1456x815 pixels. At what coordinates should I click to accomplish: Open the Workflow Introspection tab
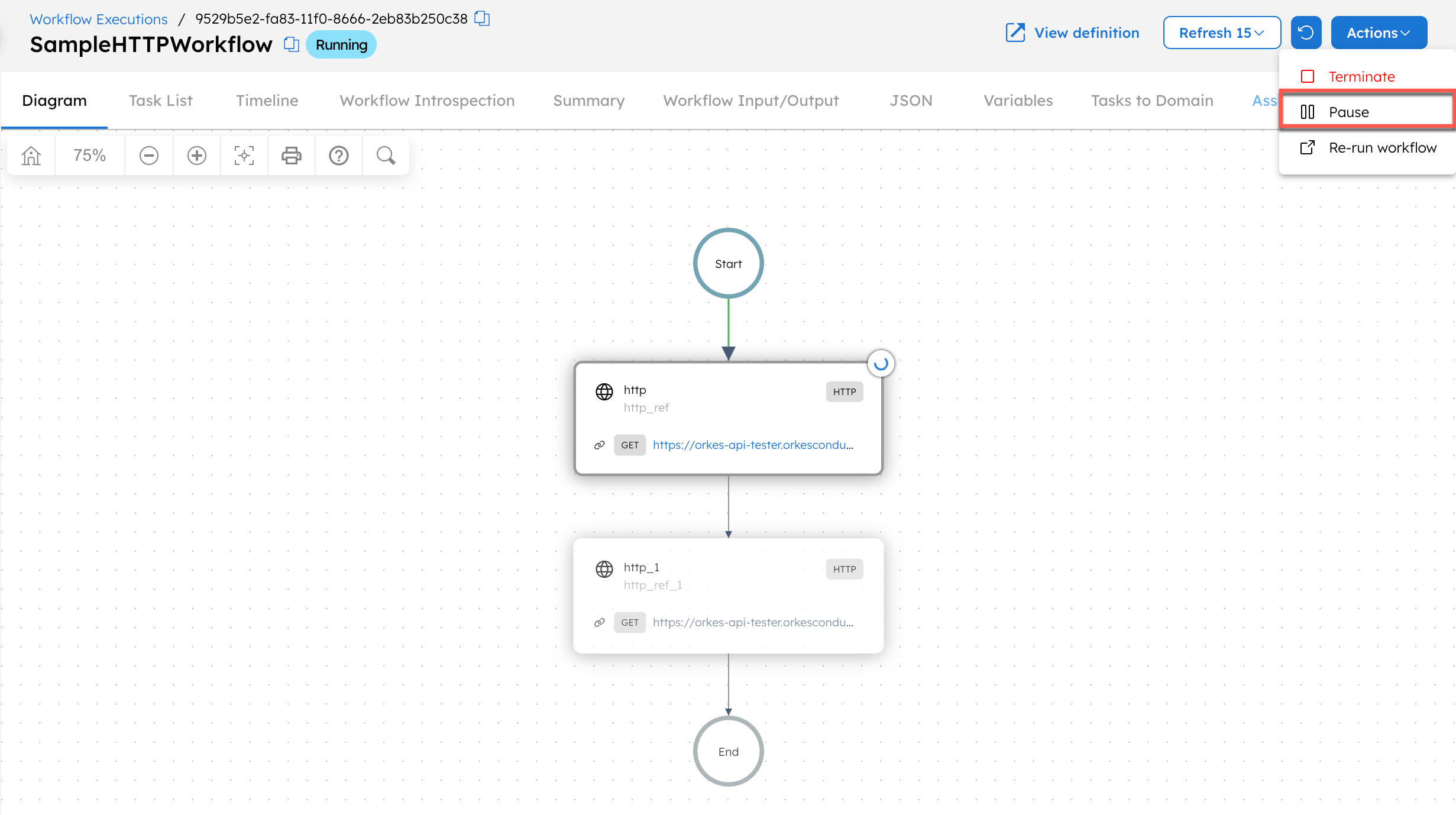click(426, 101)
